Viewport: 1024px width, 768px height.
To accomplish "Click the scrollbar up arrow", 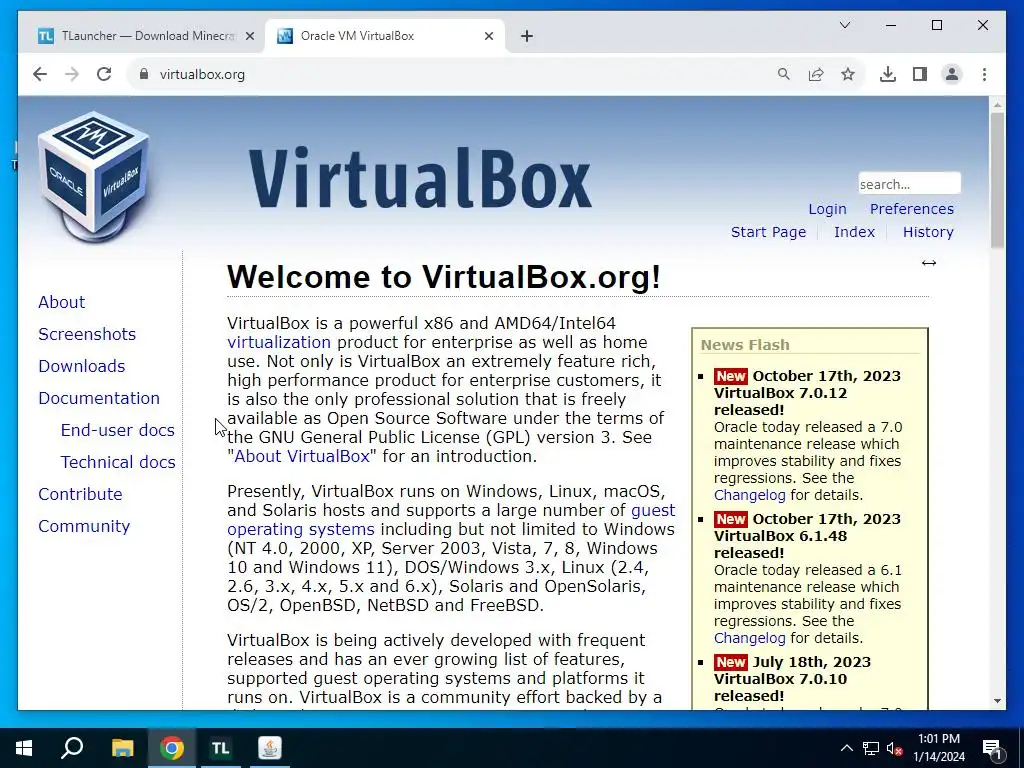I will click(997, 104).
